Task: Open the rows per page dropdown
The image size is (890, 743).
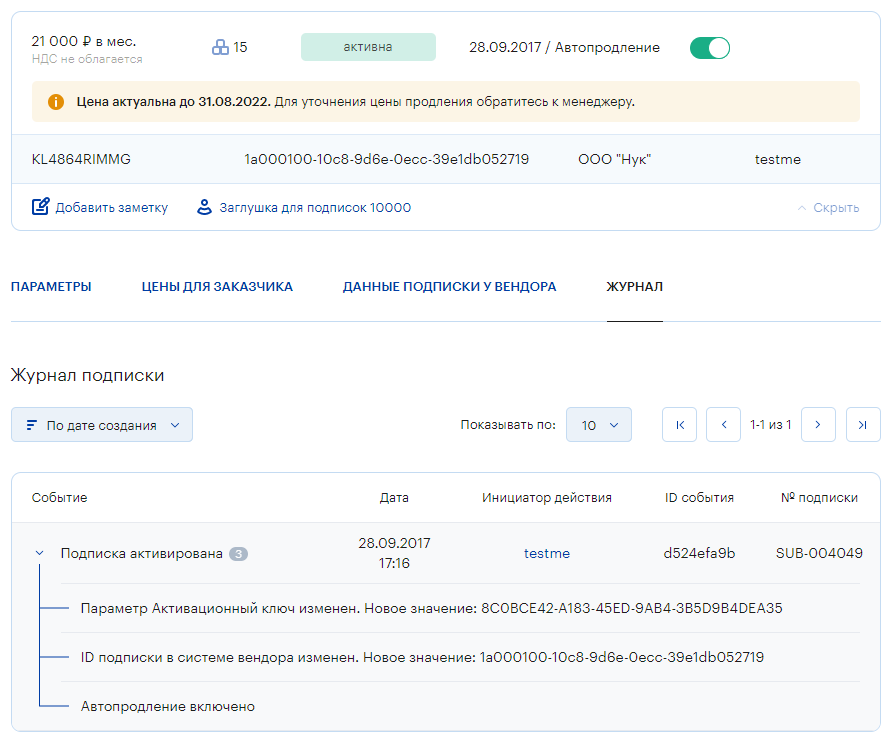Action: tap(598, 425)
